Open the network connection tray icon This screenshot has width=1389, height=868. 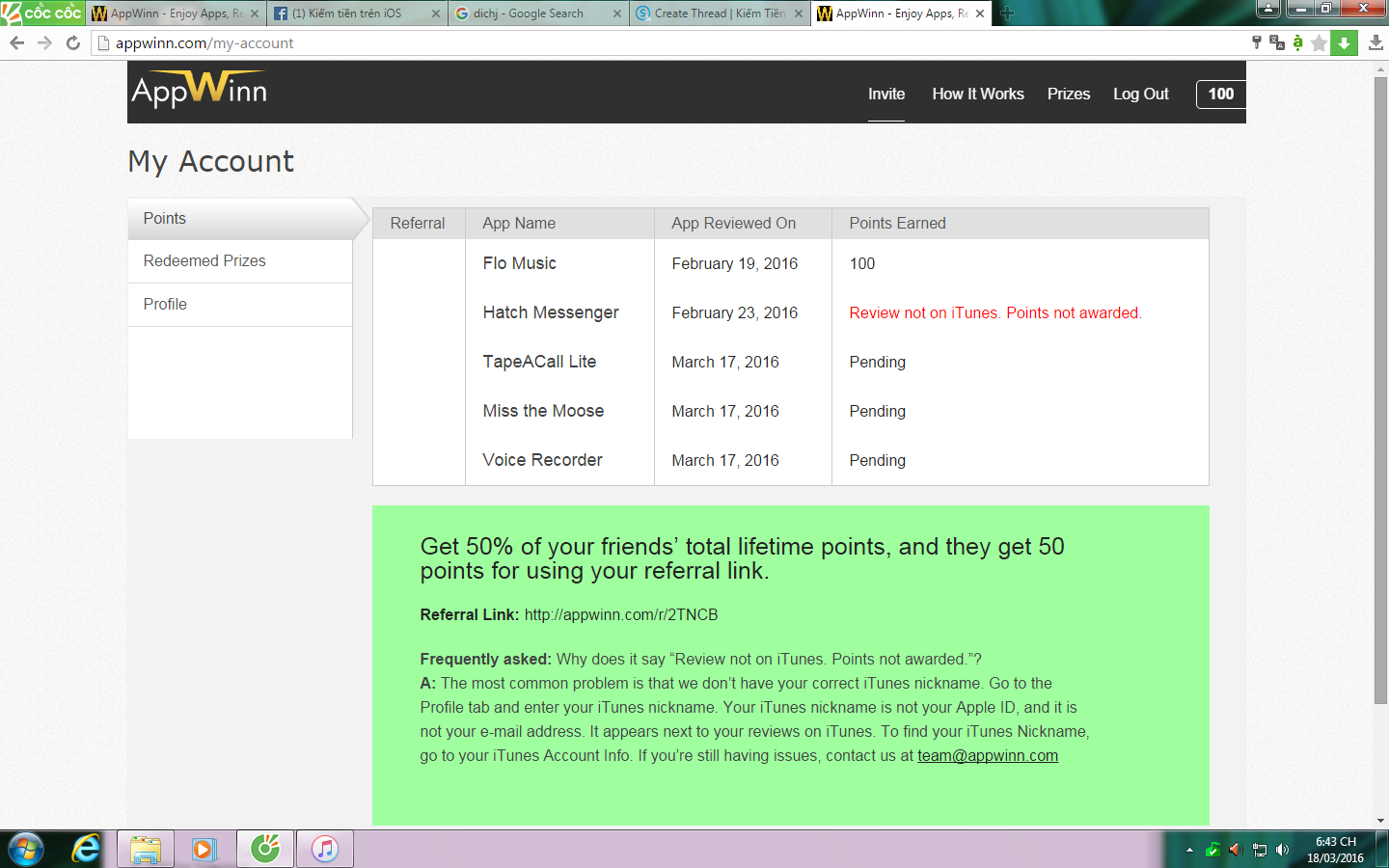1259,850
